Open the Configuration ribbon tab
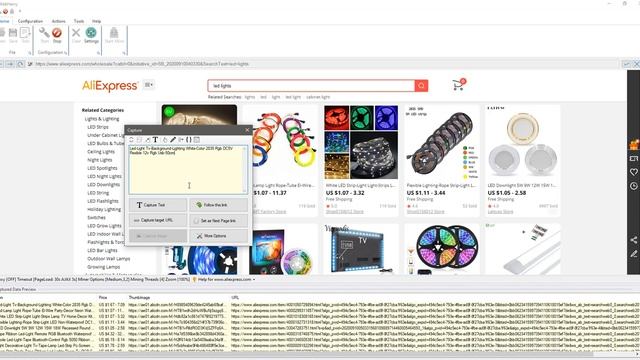This screenshot has width=640, height=360. pyautogui.click(x=30, y=21)
